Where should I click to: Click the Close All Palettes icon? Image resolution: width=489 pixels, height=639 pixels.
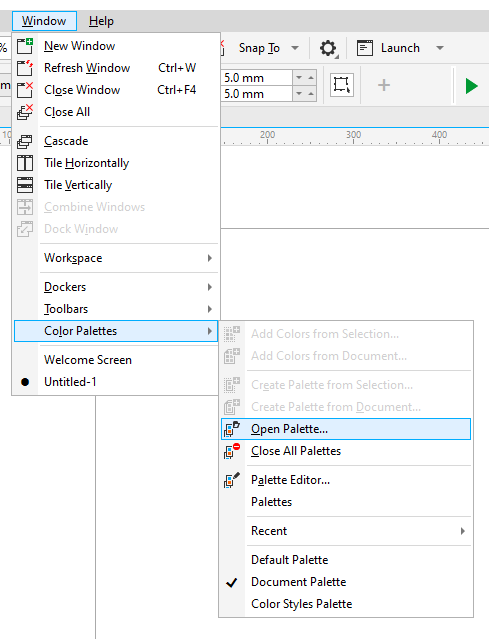[232, 451]
